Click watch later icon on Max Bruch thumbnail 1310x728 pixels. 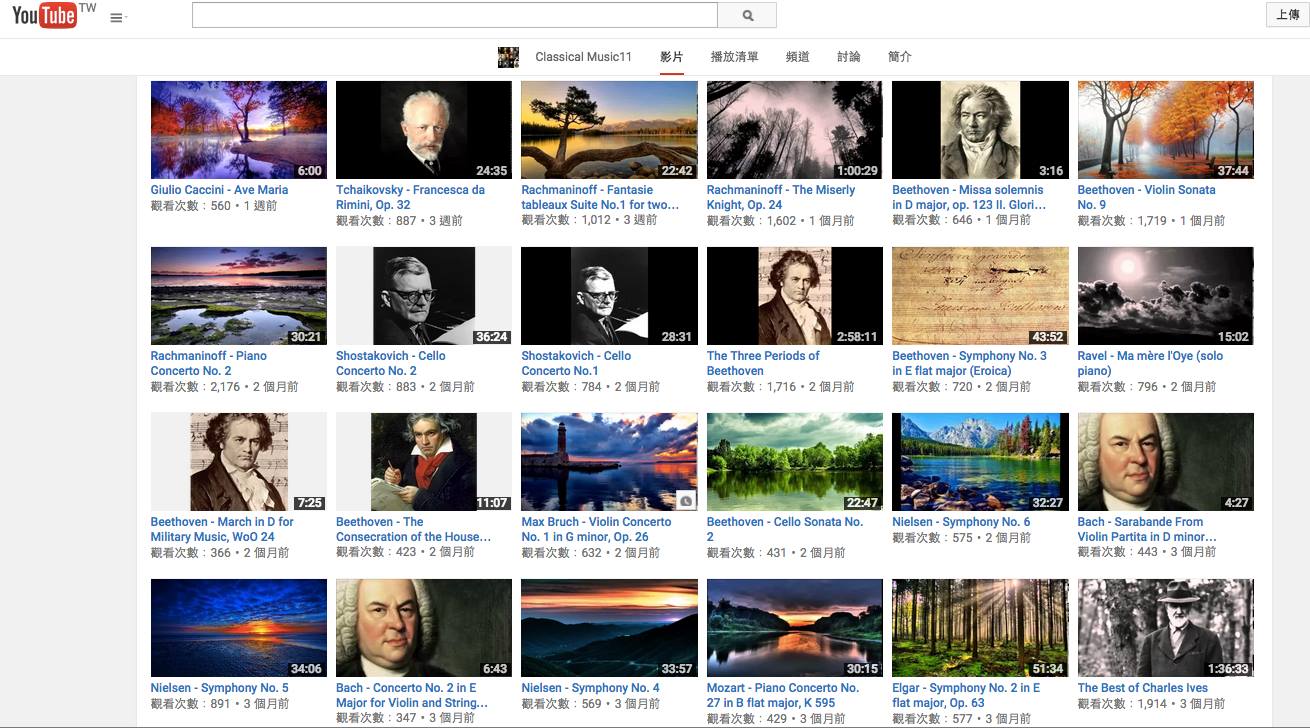pos(685,500)
